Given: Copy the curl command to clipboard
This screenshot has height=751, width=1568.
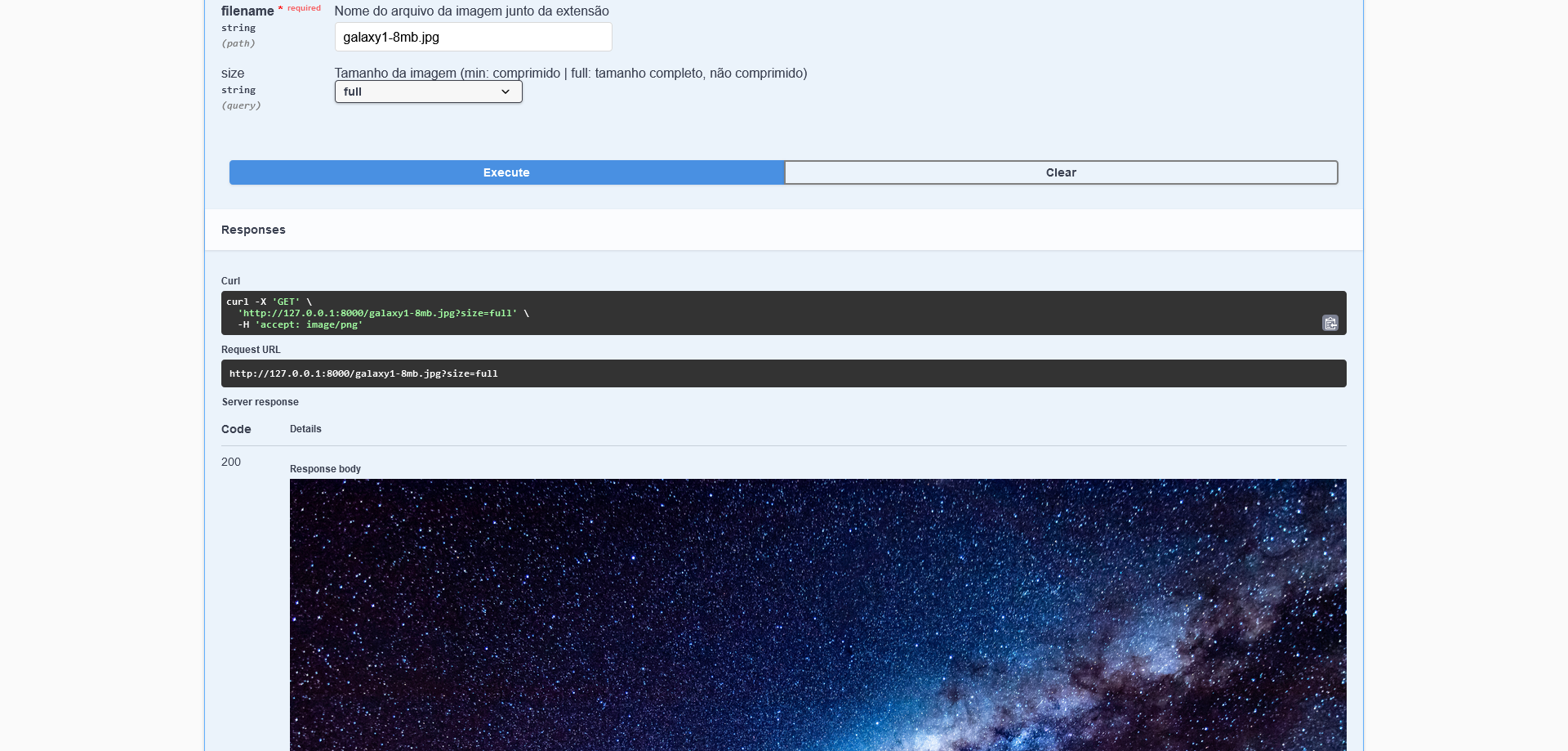Looking at the screenshot, I should tap(1330, 323).
